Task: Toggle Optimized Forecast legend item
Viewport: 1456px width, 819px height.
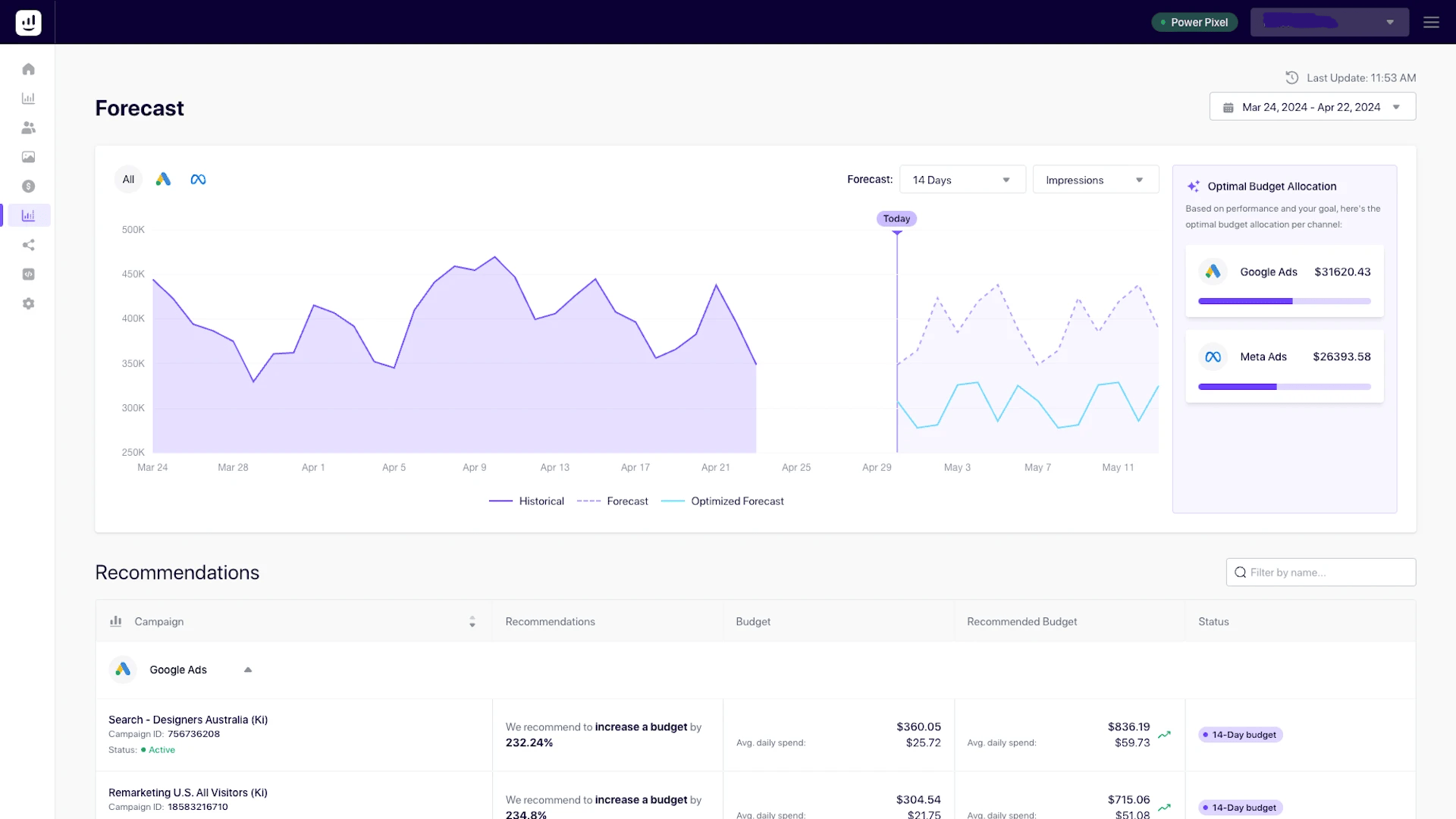Action: 723,501
